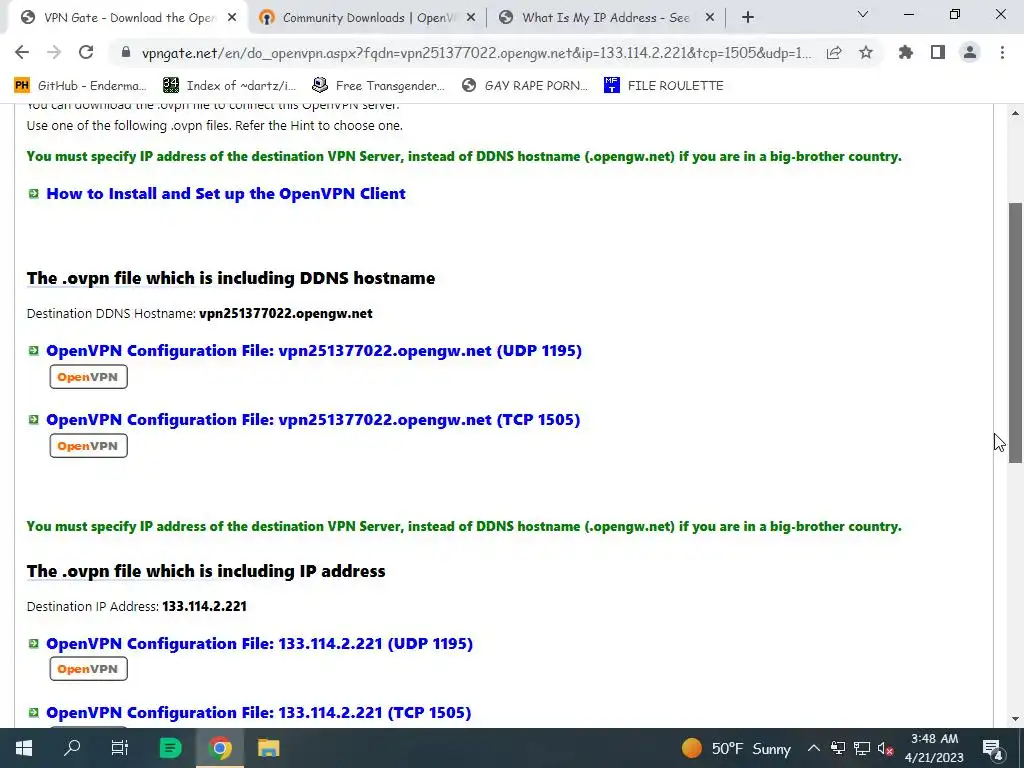Switch to What Is My IP Address tab

pos(605,18)
